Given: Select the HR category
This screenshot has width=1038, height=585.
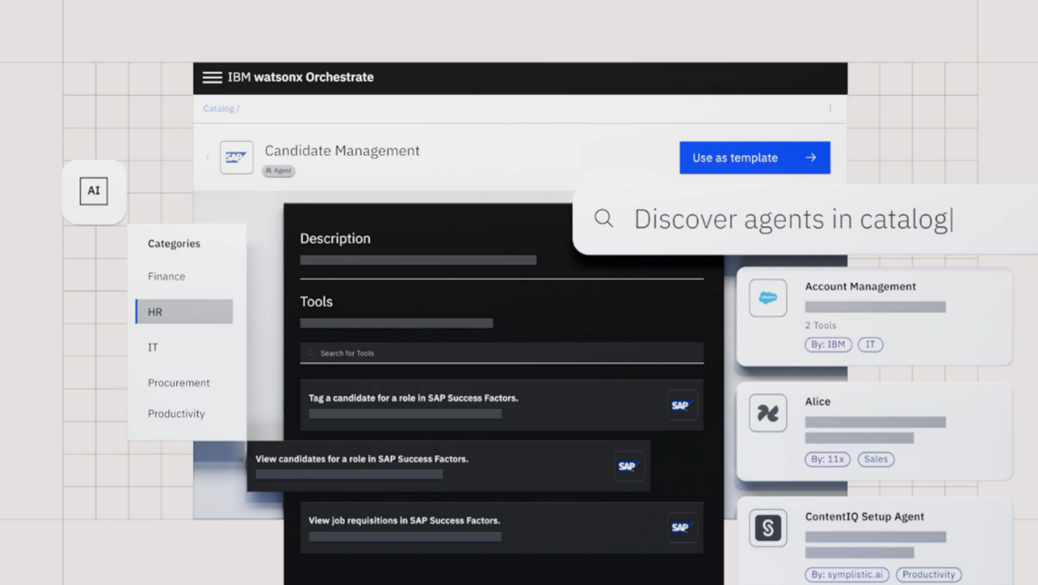Looking at the screenshot, I should [x=184, y=312].
